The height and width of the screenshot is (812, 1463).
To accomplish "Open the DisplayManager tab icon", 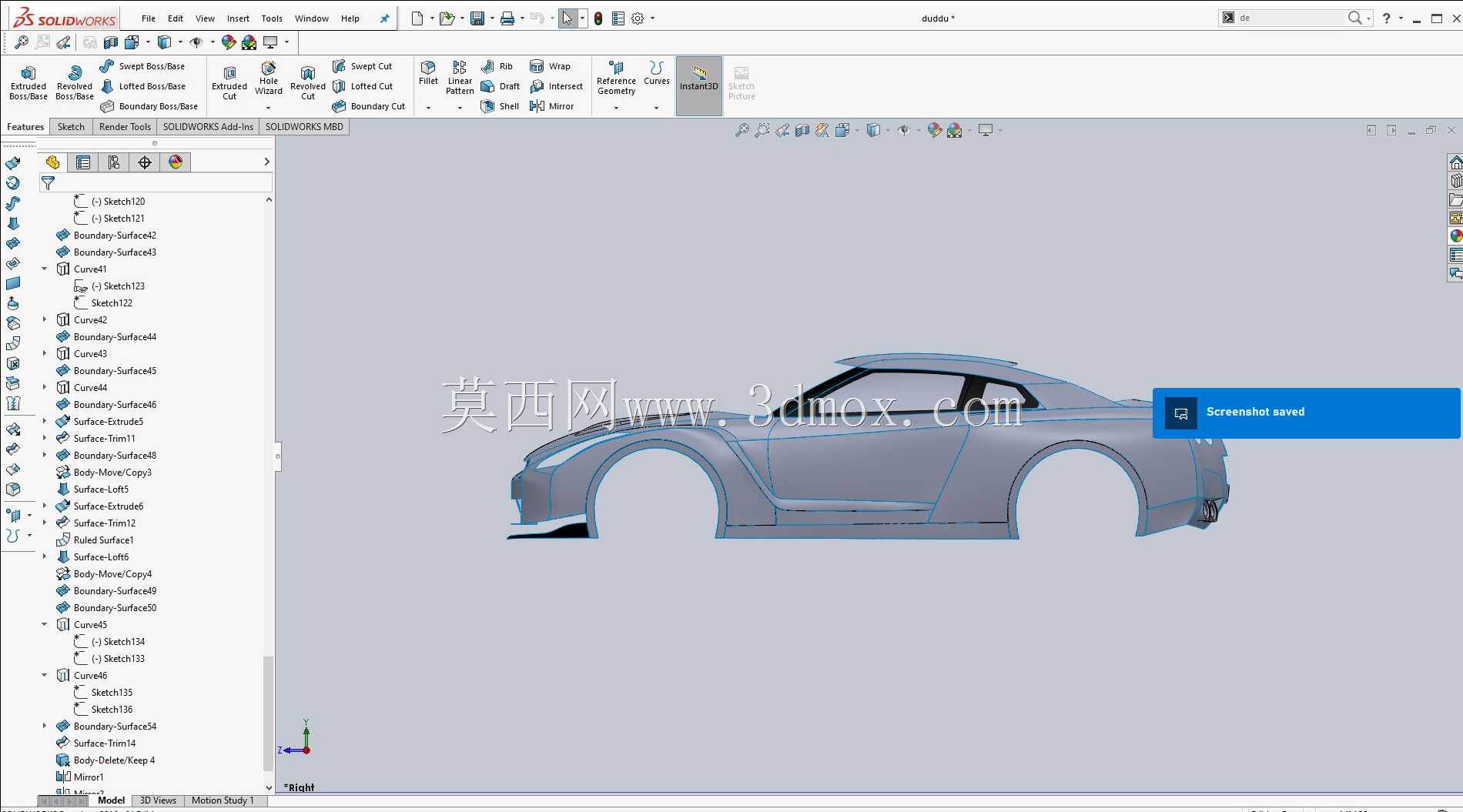I will pyautogui.click(x=176, y=162).
